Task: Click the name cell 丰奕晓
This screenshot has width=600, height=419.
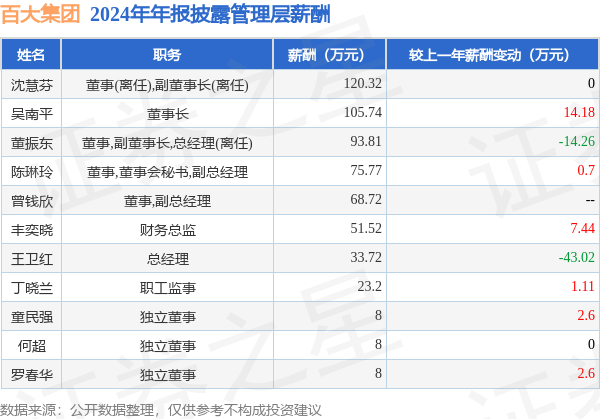Action: 32,230
